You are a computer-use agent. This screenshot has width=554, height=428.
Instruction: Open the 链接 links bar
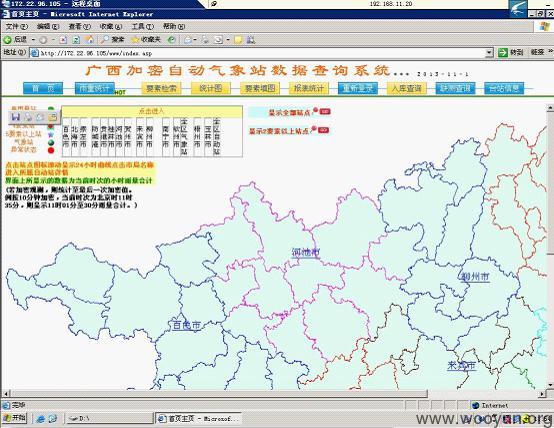pos(537,52)
